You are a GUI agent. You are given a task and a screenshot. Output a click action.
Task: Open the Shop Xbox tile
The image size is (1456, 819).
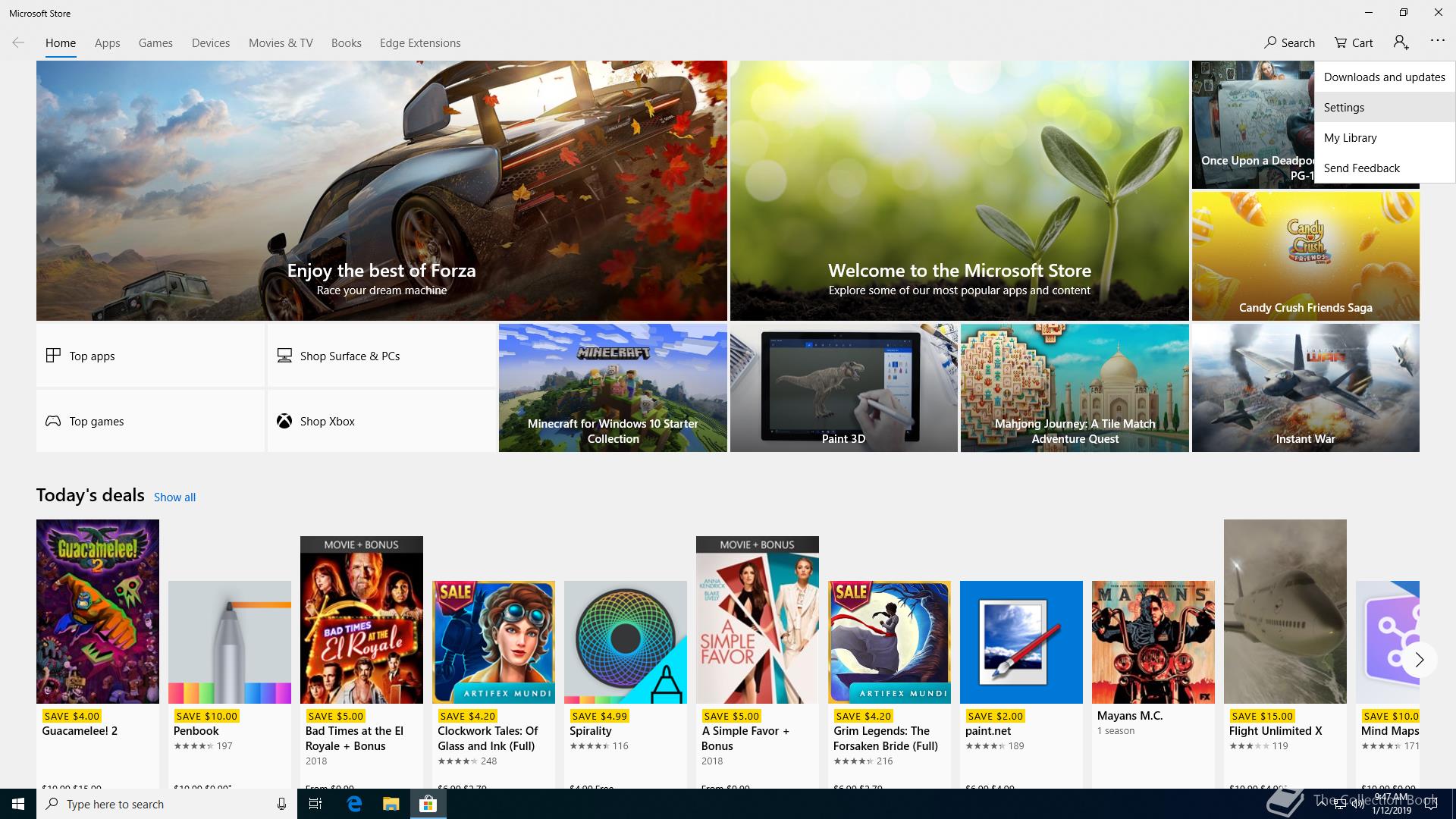point(381,421)
